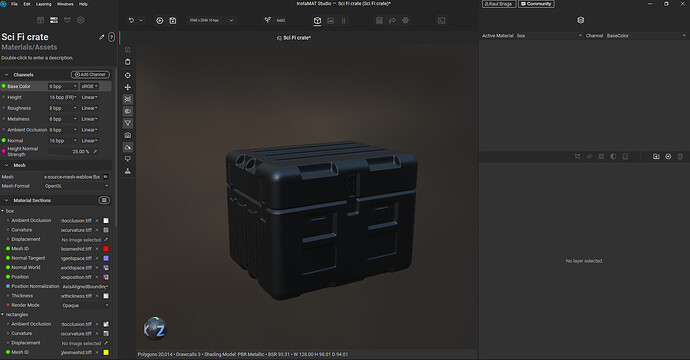Toggle the Roughness channel indicator
Viewport: 690px width, 360px height.
[4, 108]
